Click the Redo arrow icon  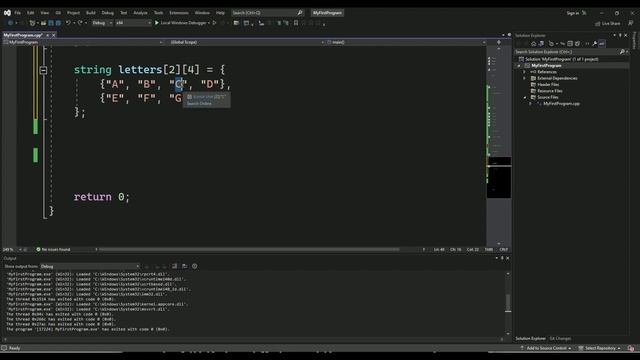tap(80, 23)
